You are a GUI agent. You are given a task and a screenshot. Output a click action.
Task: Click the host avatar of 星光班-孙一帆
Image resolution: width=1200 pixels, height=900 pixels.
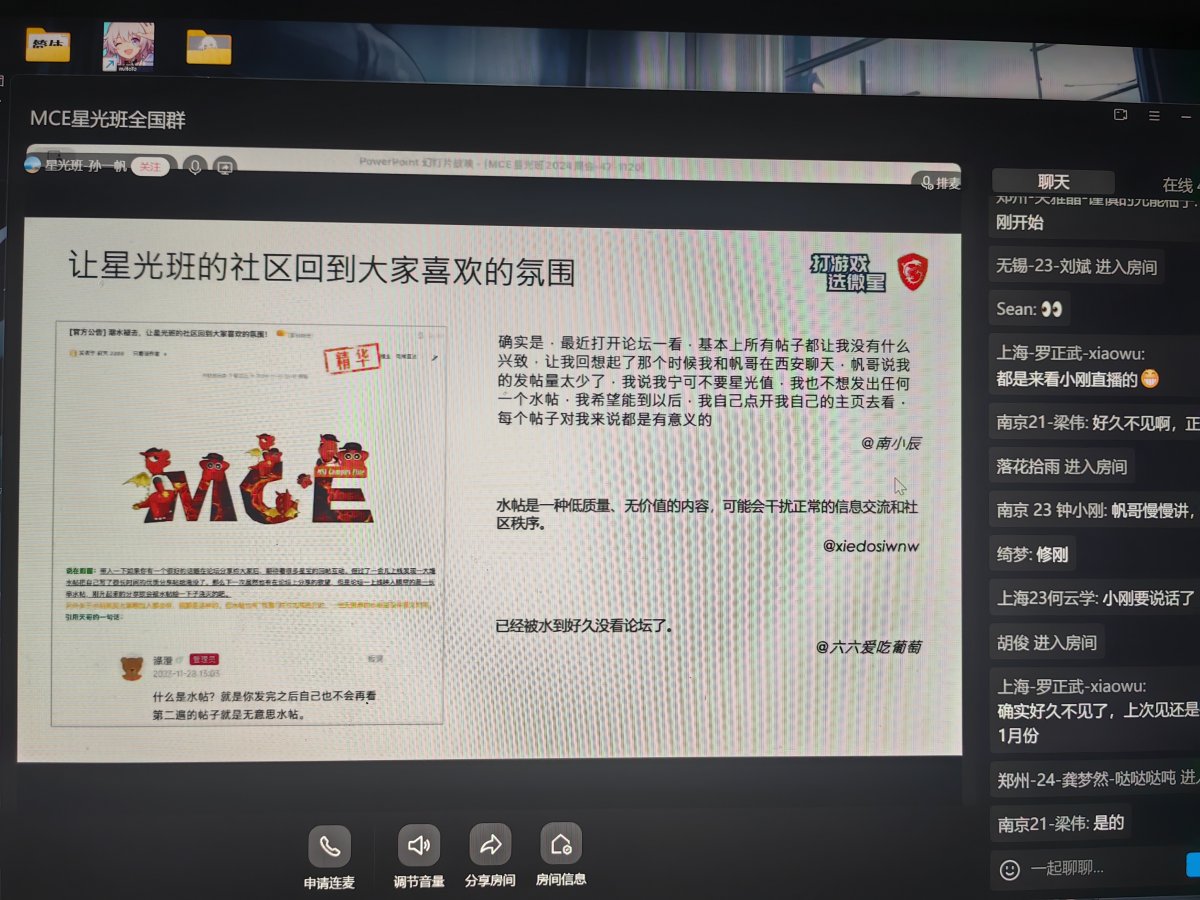[x=33, y=165]
